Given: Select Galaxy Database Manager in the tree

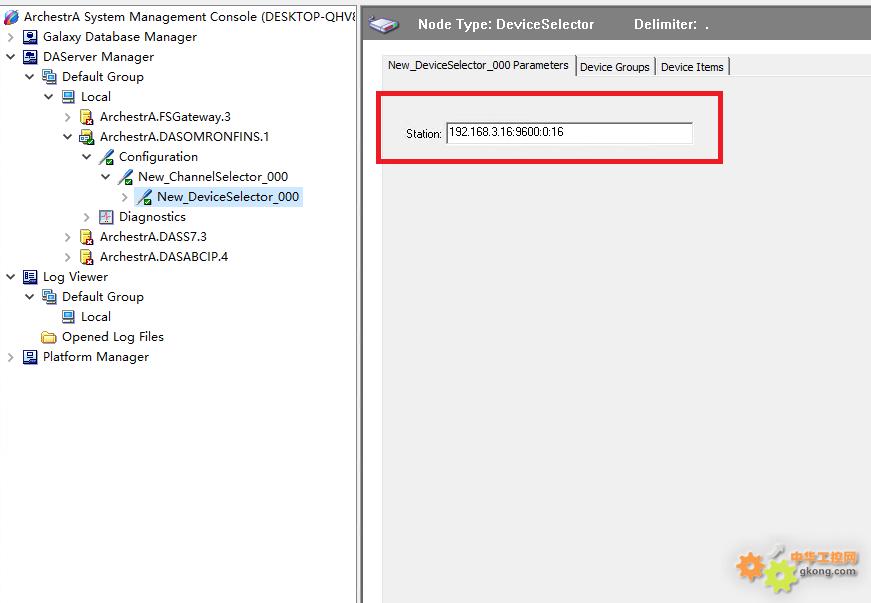Looking at the screenshot, I should pos(120,37).
